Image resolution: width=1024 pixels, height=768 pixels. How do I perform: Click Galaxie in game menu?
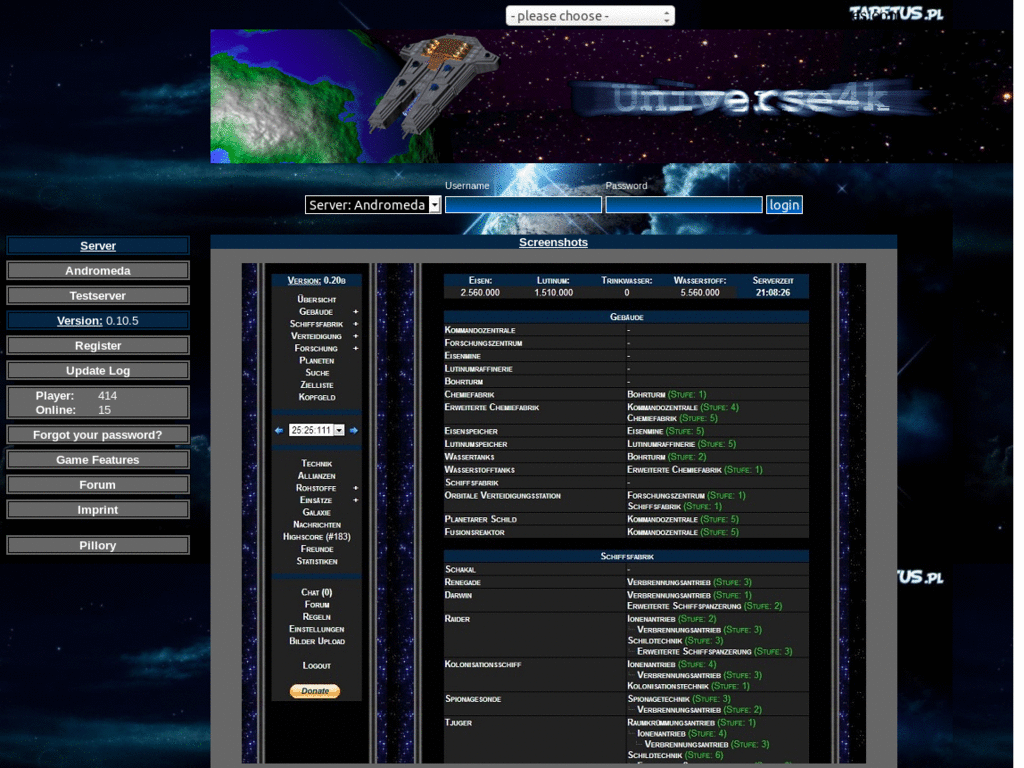click(317, 513)
